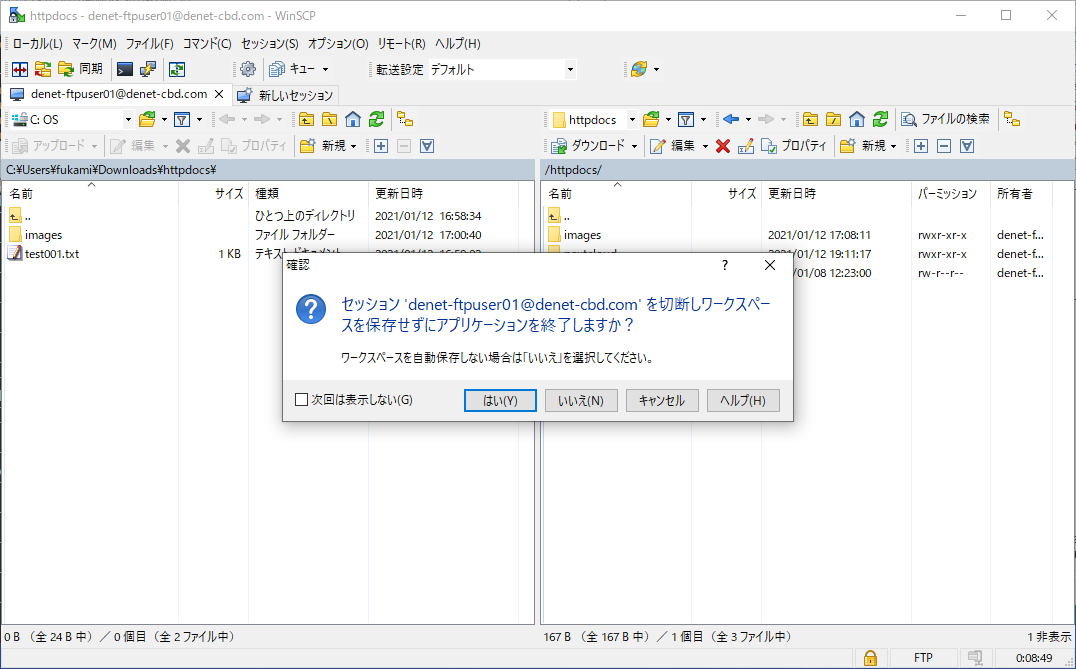This screenshot has height=669, width=1076.
Task: Check the 次回は表示しない checkbox
Action: pyautogui.click(x=301, y=399)
